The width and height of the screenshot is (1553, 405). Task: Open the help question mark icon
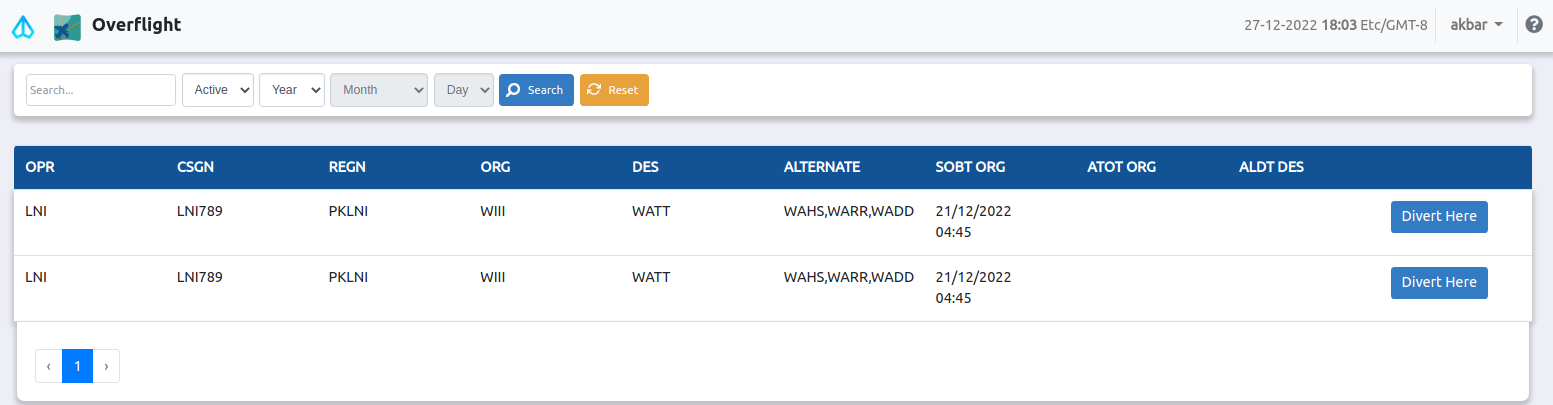1534,25
